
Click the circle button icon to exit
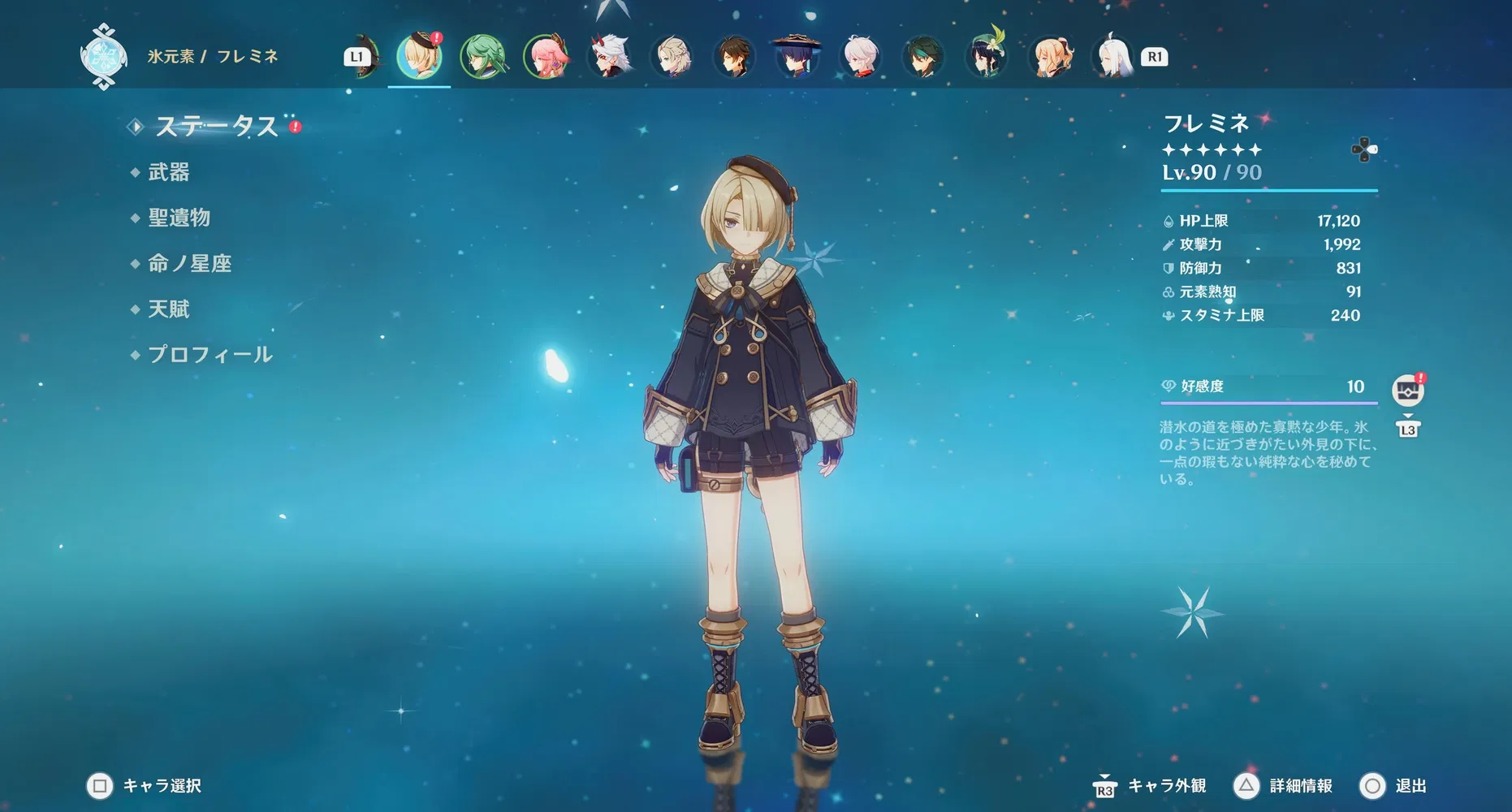tap(1372, 785)
